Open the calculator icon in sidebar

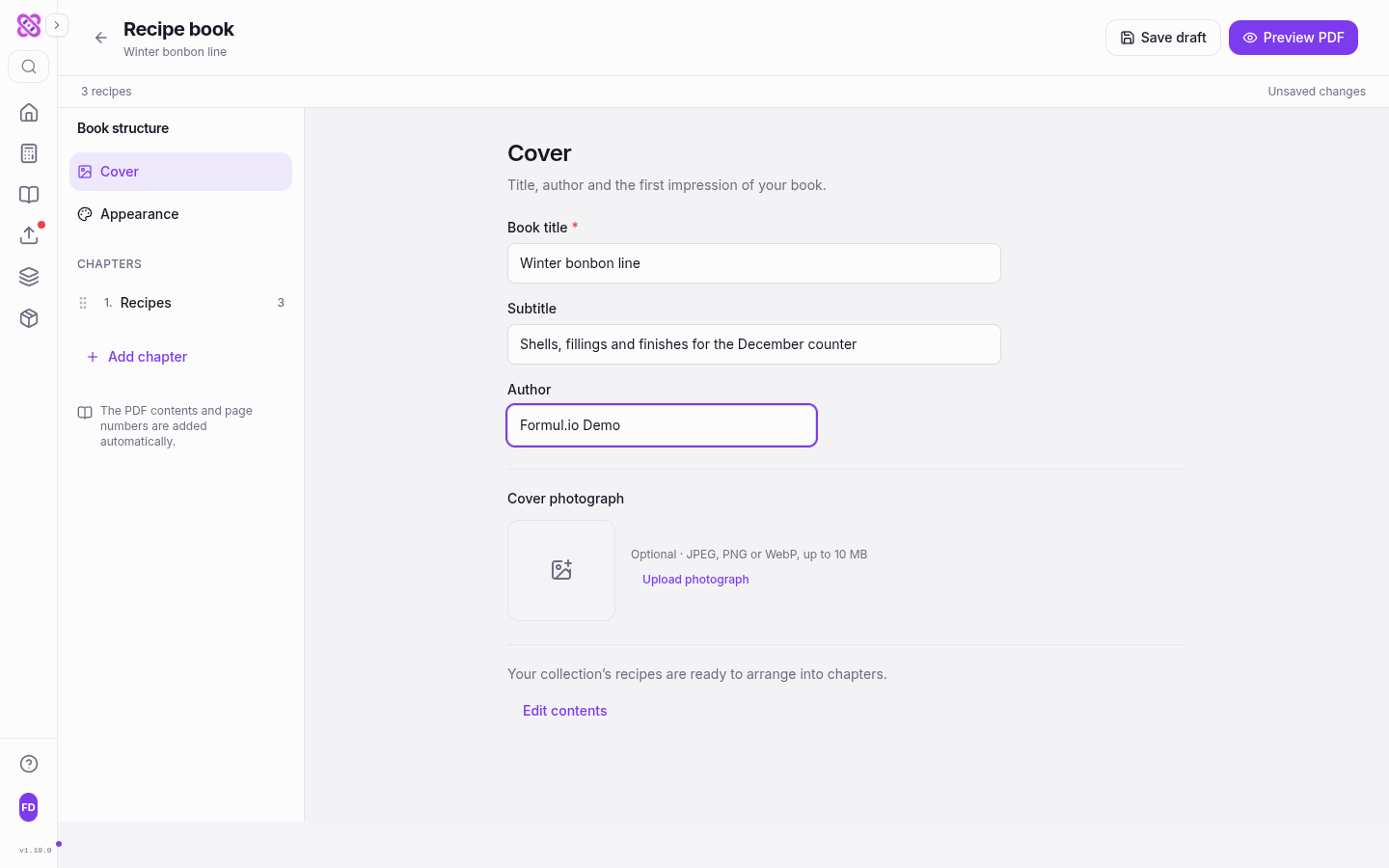pos(29,153)
